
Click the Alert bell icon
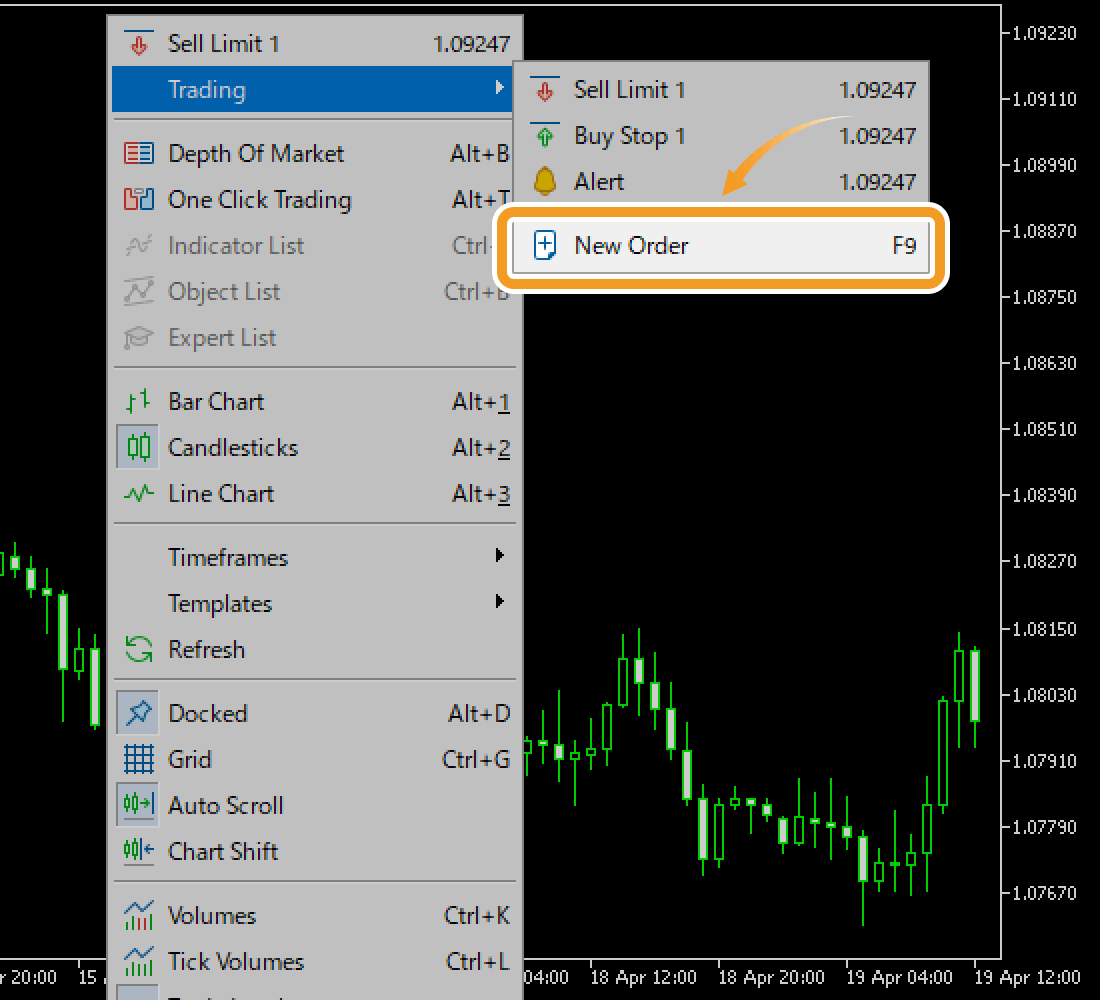544,182
